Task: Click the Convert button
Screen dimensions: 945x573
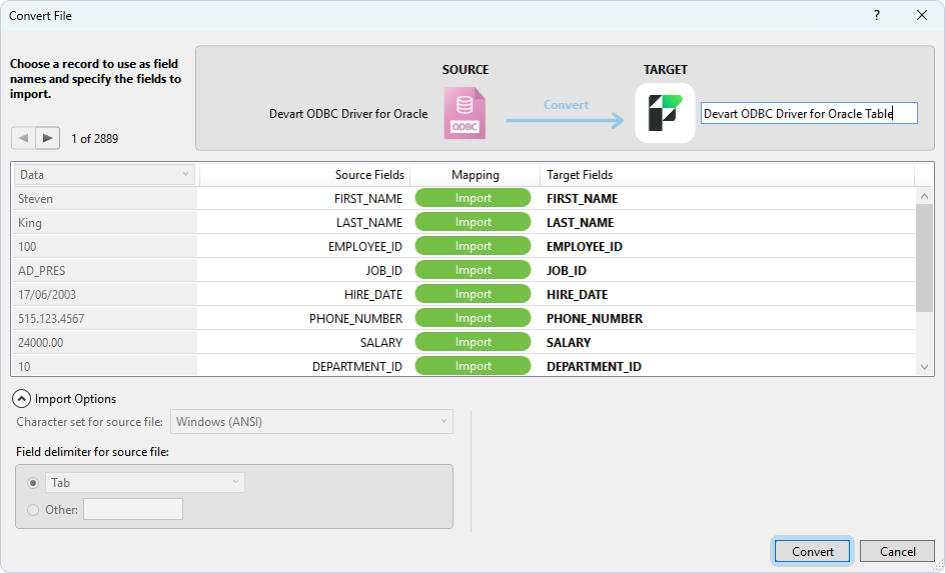Action: coord(812,551)
